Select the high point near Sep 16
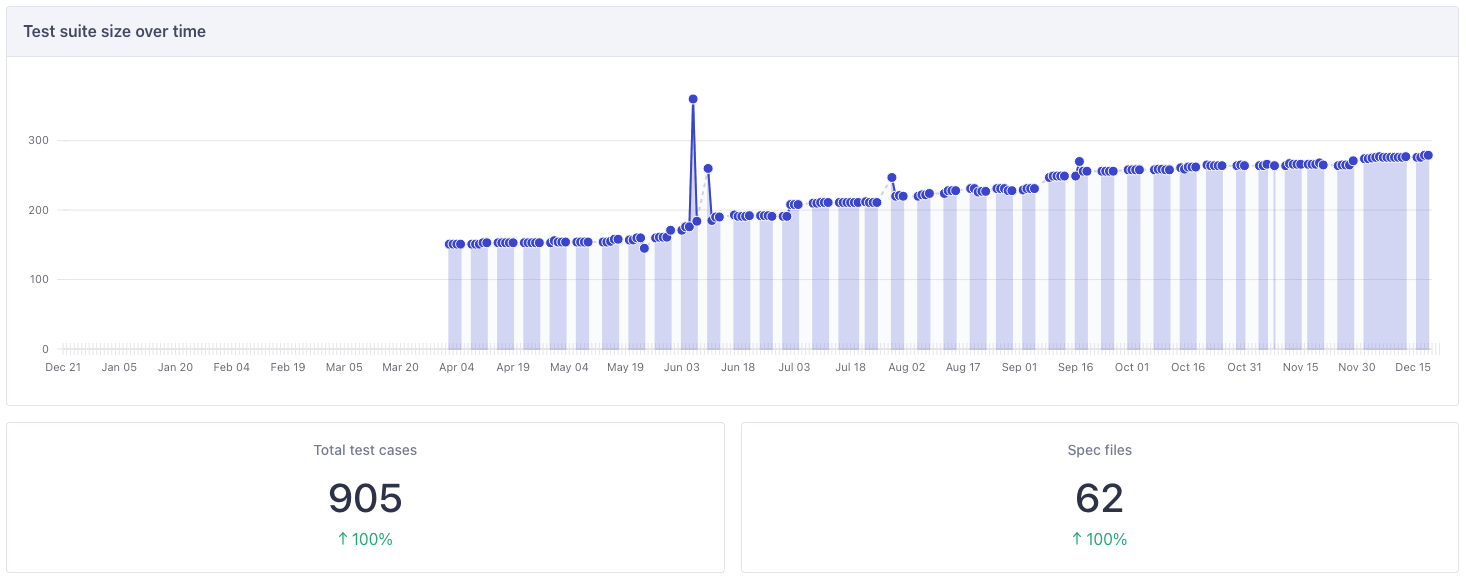This screenshot has width=1466, height=579. (1077, 160)
